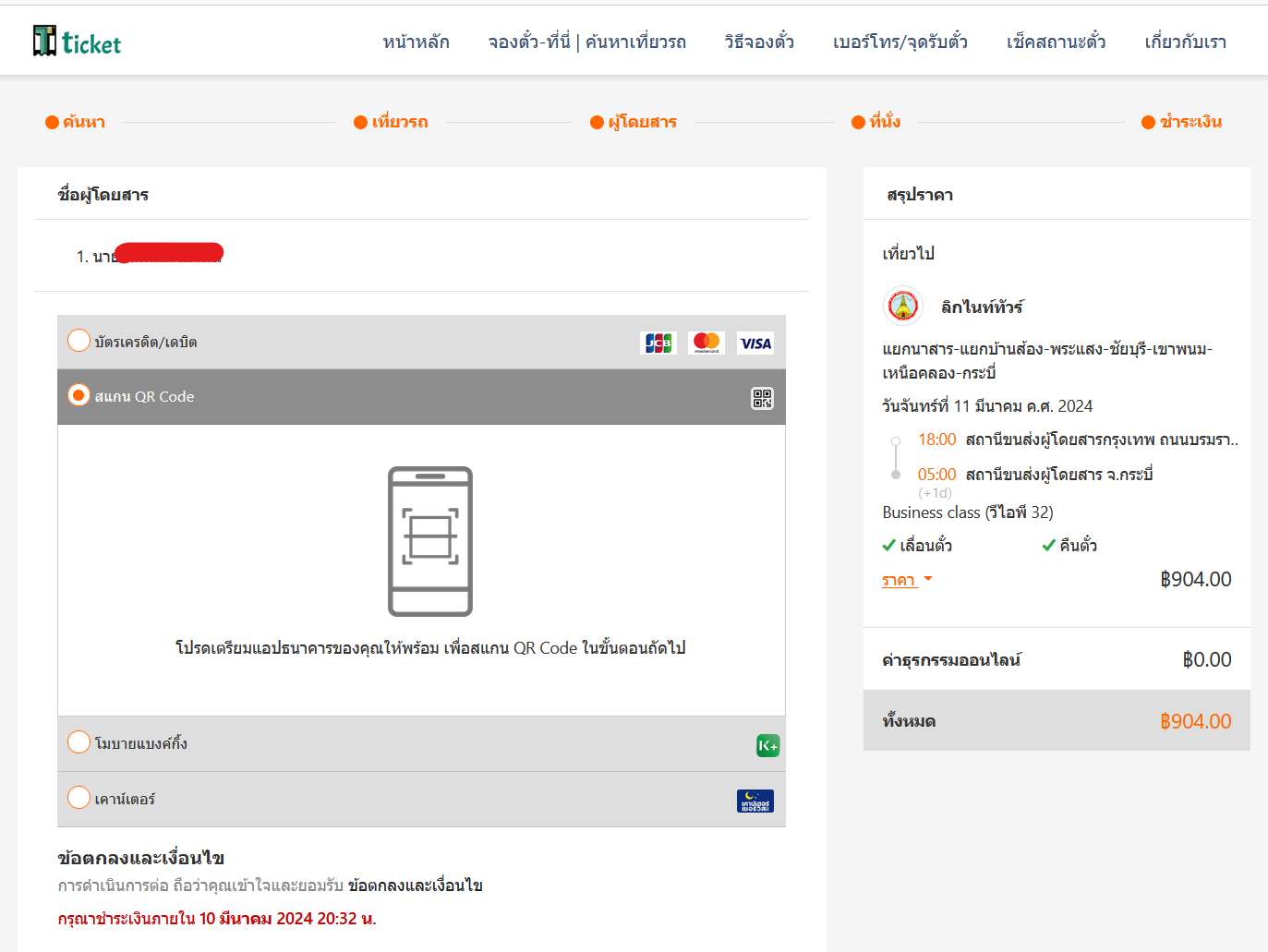Open หน้าหลัก in the navigation menu
The height and width of the screenshot is (952, 1268).
click(x=416, y=42)
